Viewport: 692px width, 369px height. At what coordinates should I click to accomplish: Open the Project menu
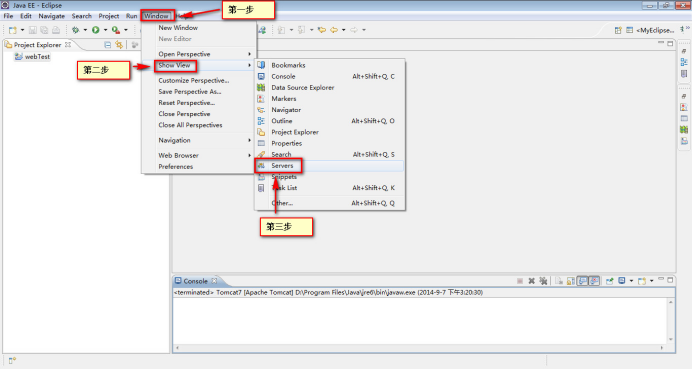(x=109, y=16)
